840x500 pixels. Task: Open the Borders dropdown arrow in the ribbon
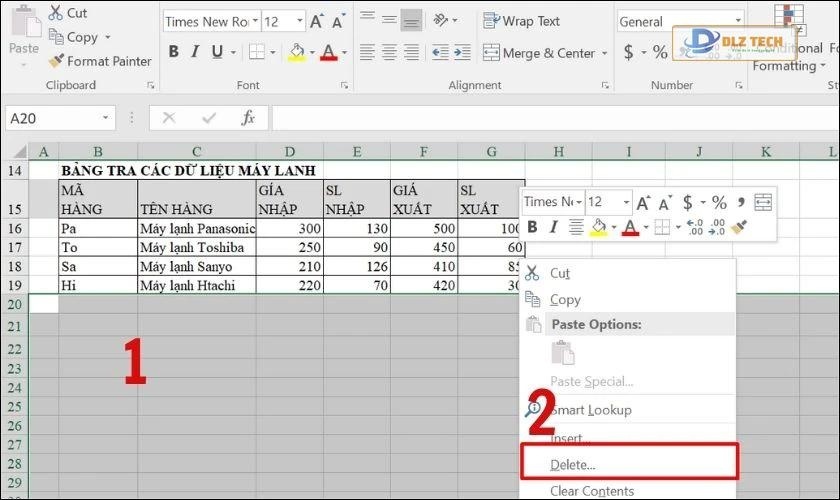coord(273,53)
